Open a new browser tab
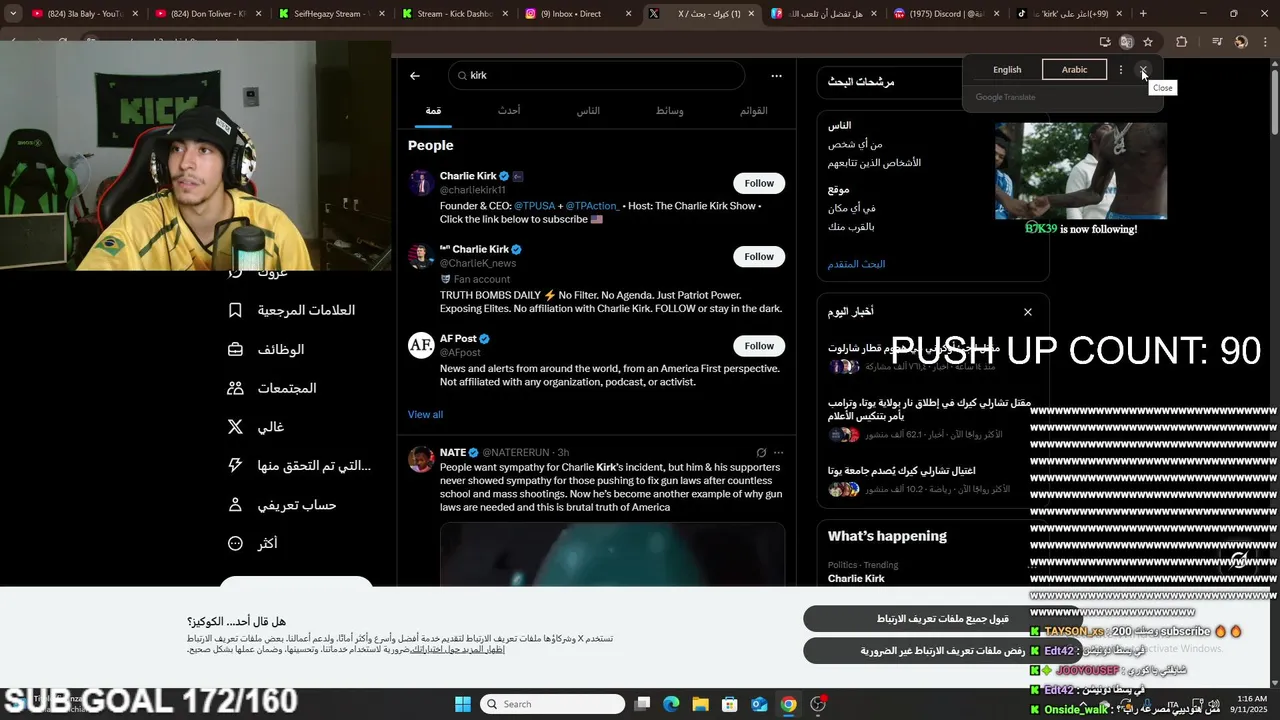1280x720 pixels. coord(1143,14)
